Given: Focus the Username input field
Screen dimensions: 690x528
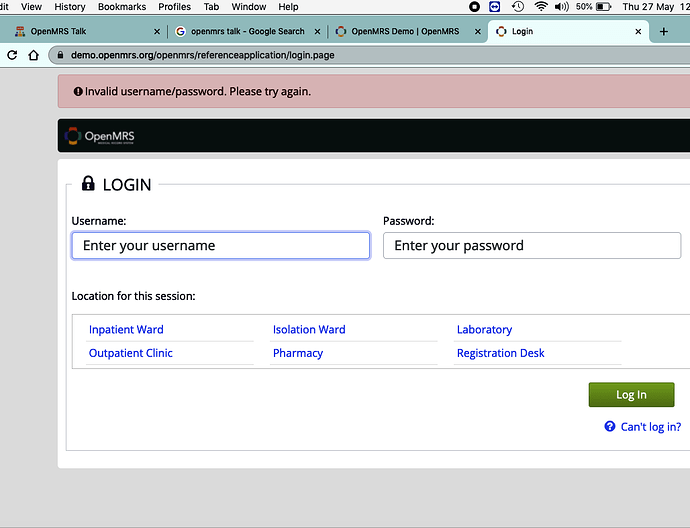Looking at the screenshot, I should [220, 246].
